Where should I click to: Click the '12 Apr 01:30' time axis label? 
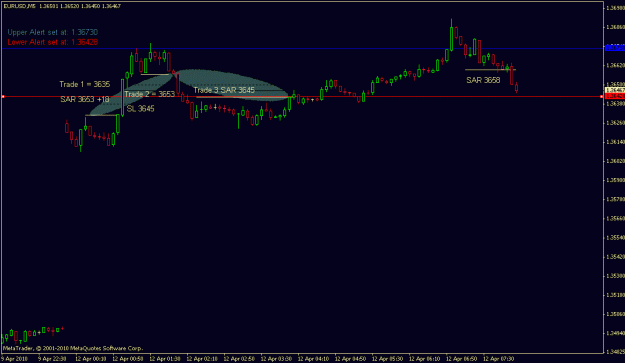point(165,359)
